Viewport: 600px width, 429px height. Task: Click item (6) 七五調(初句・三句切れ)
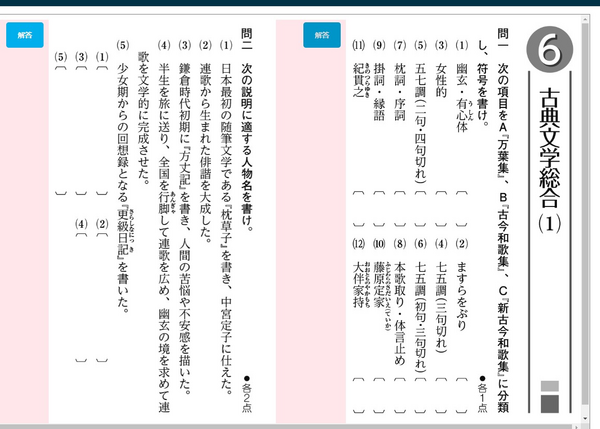click(421, 305)
